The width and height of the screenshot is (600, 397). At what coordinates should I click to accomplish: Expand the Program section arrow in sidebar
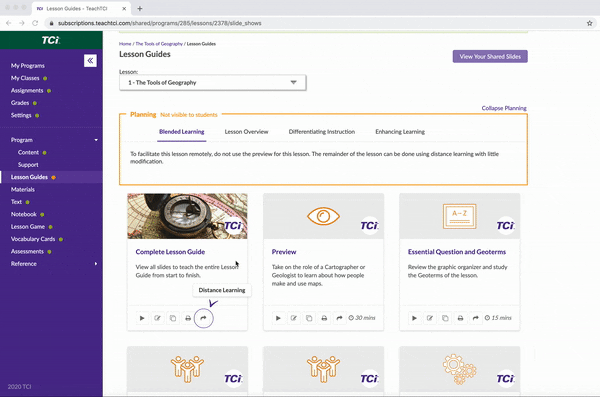pos(96,140)
